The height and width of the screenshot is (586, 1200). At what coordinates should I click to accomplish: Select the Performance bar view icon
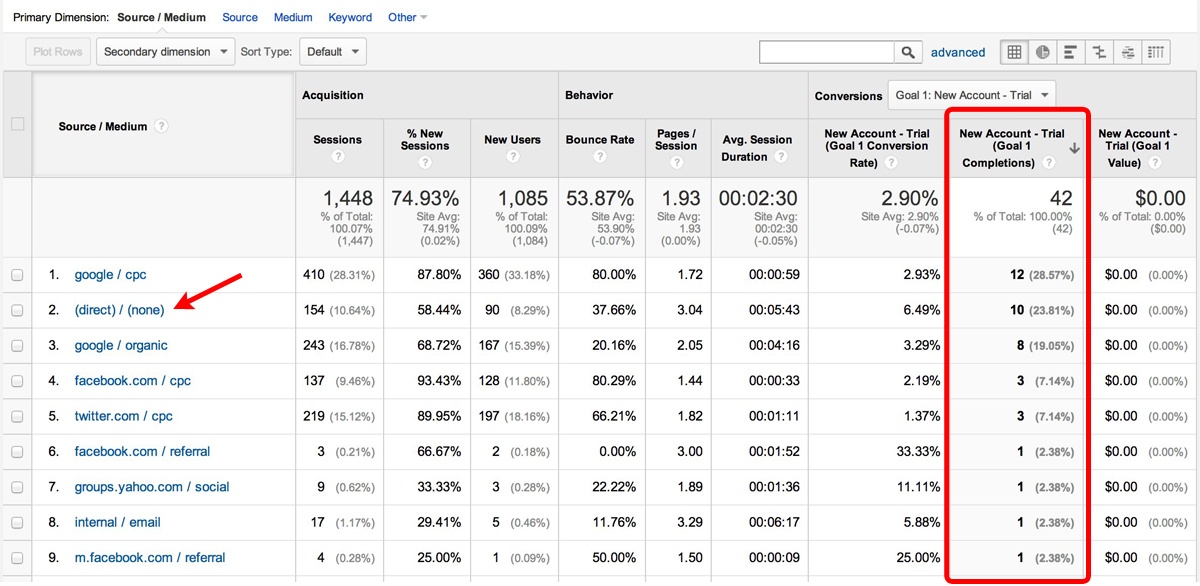[x=1071, y=52]
